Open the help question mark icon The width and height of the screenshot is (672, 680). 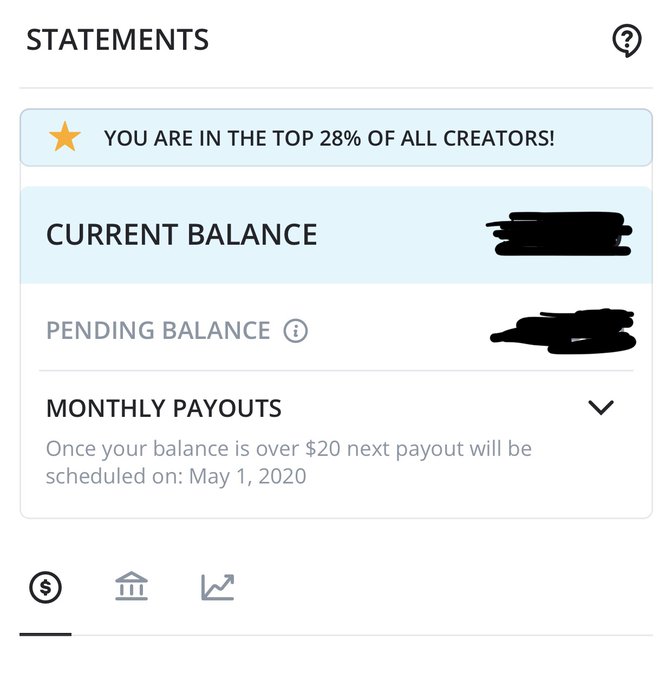point(626,41)
